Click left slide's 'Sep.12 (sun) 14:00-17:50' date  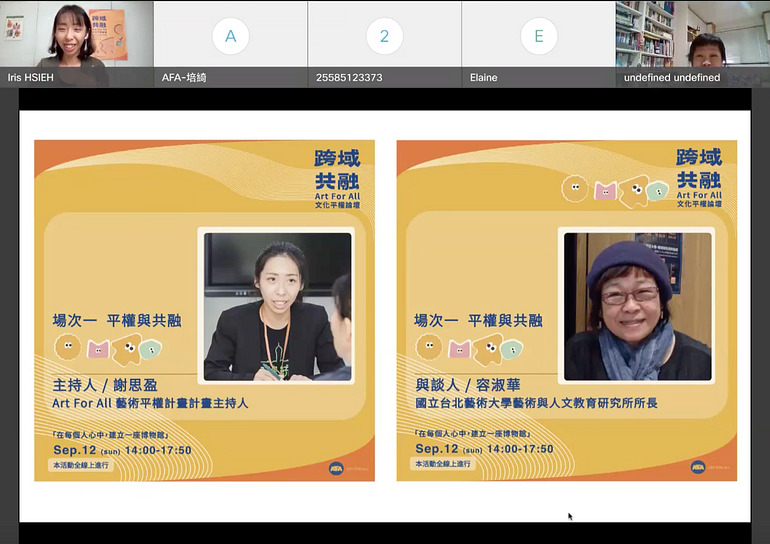(122, 450)
